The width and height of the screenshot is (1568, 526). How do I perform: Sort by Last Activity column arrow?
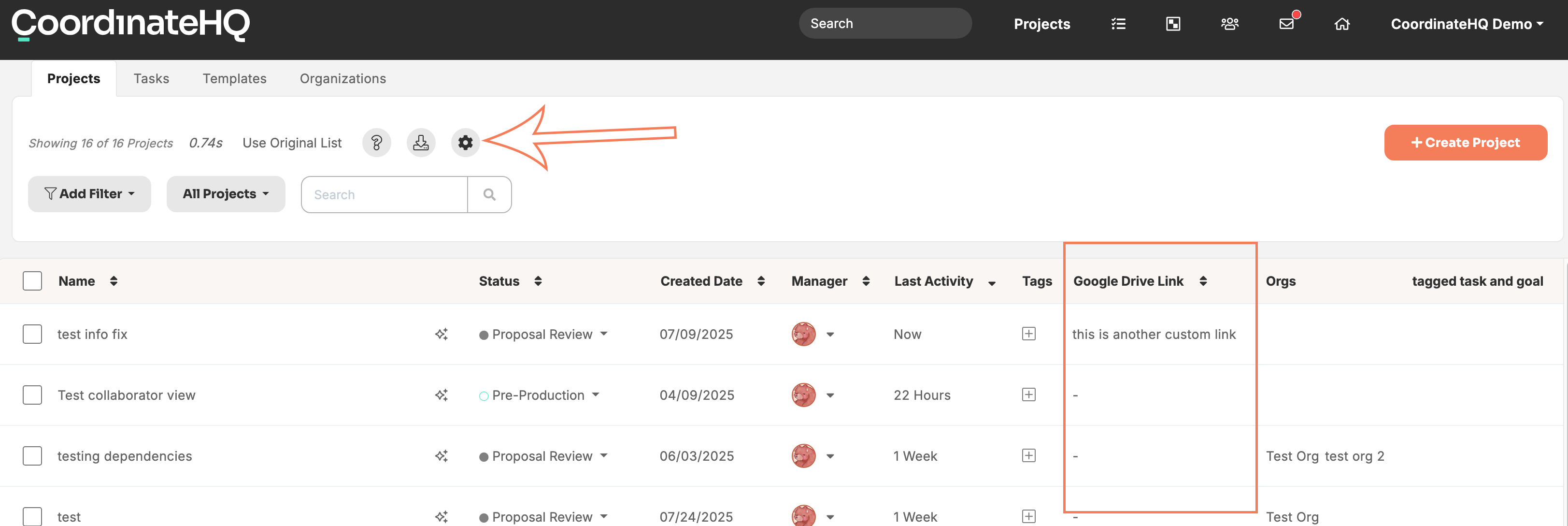tap(992, 283)
